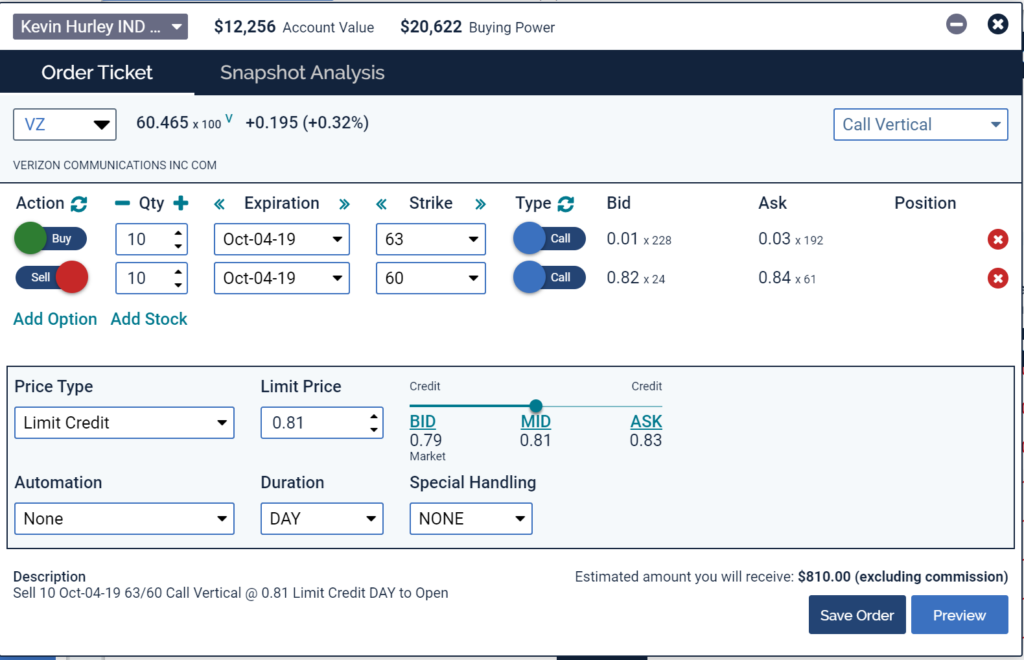Click the Limit Price input field

coord(312,423)
